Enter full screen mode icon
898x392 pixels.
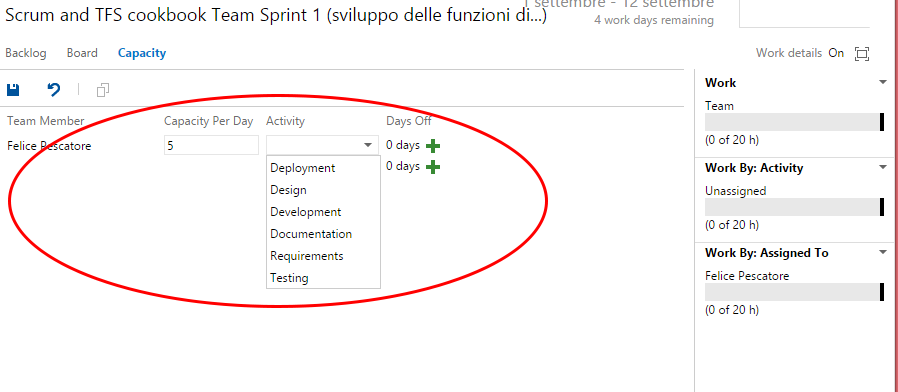[861, 53]
